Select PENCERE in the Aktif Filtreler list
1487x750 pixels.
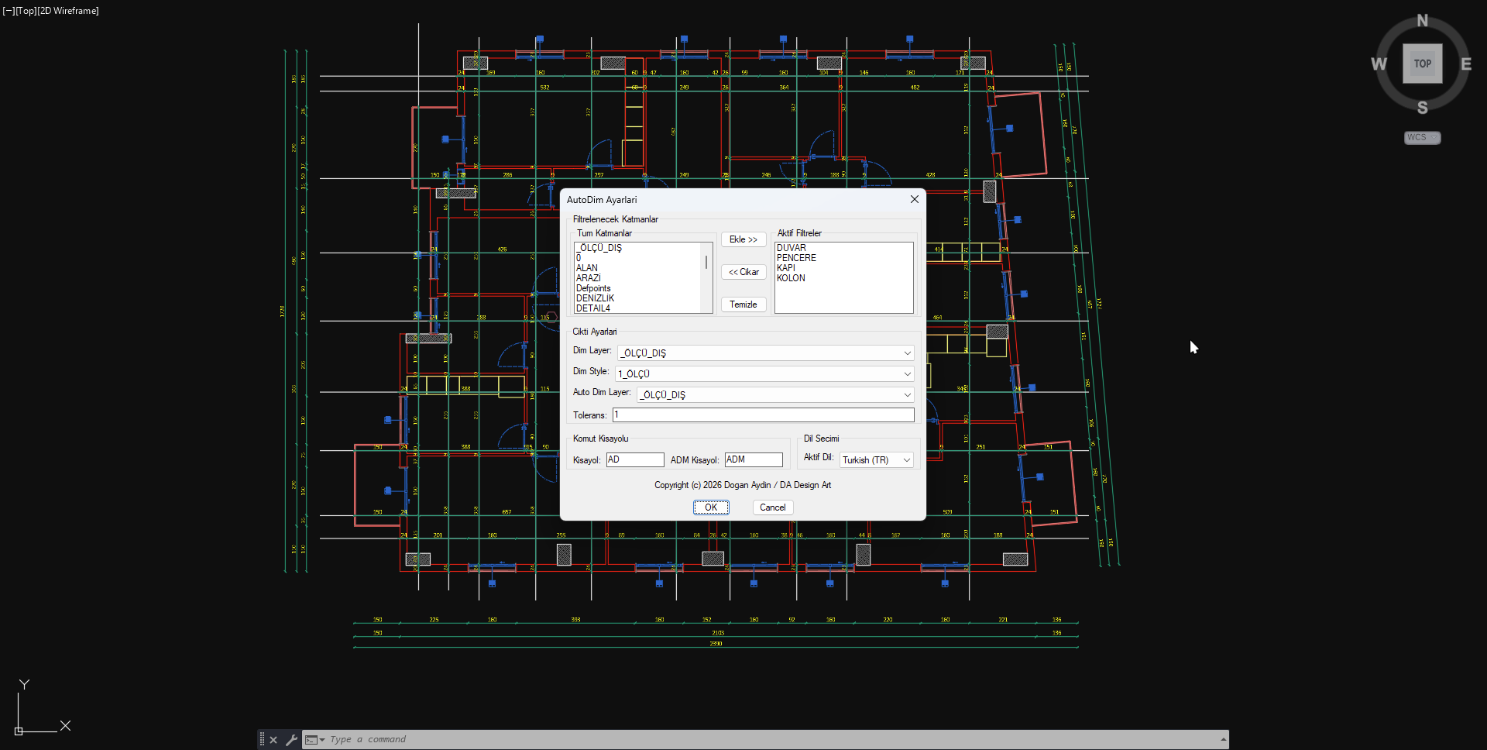click(x=796, y=258)
